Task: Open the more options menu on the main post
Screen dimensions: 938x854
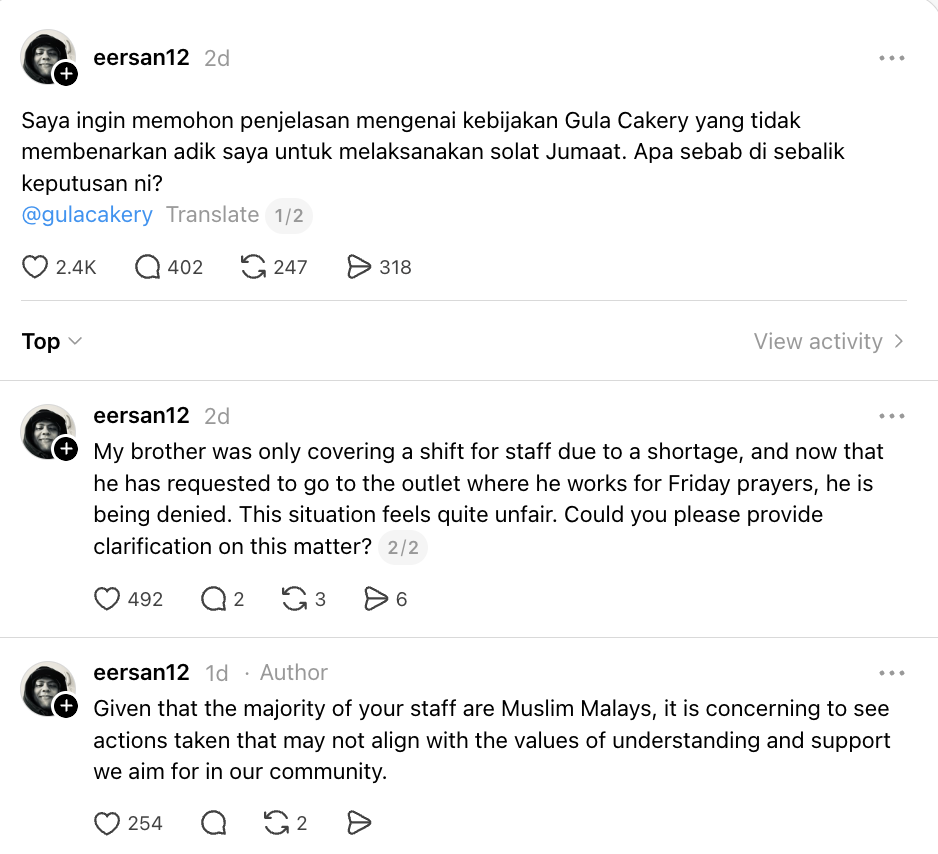Action: [x=891, y=58]
